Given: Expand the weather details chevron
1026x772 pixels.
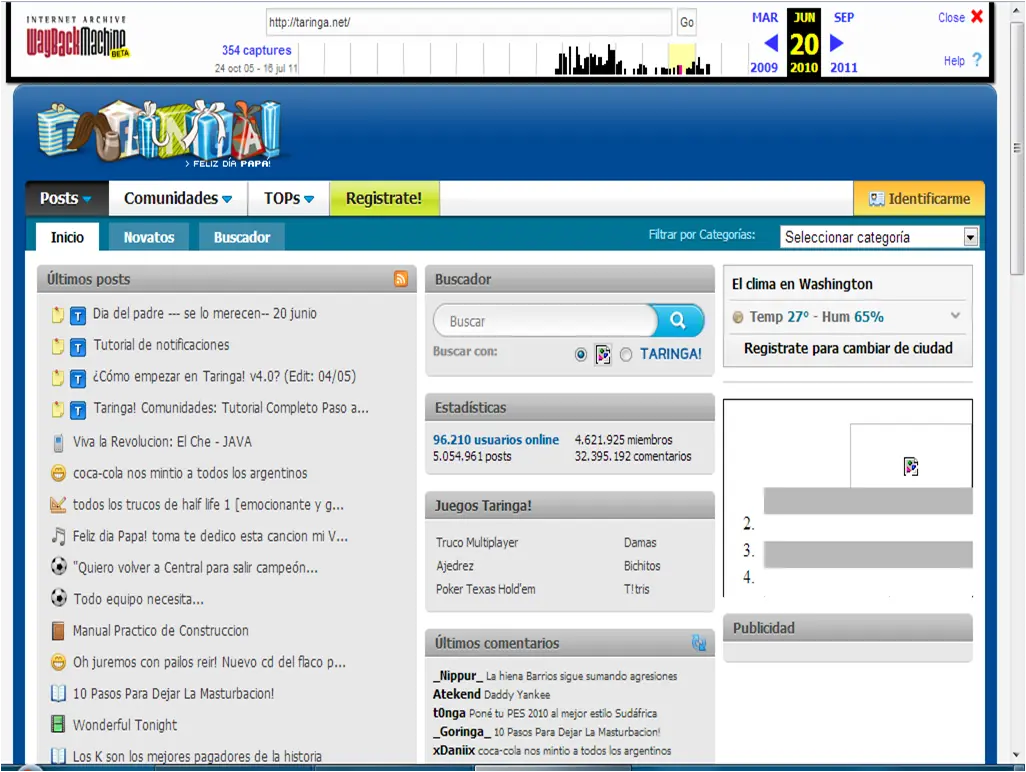Looking at the screenshot, I should [x=955, y=315].
